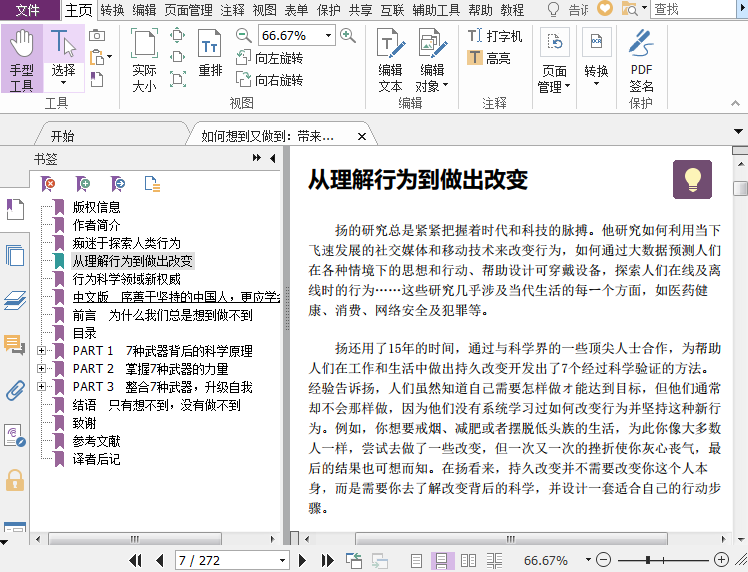Viewport: 748px width, 572px height.
Task: Switch to the 开始 tab
Action: click(x=62, y=136)
